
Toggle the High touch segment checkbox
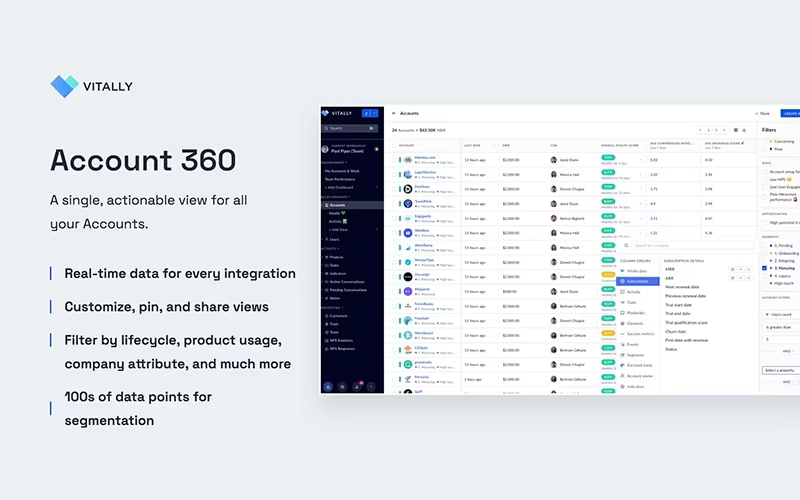point(764,283)
